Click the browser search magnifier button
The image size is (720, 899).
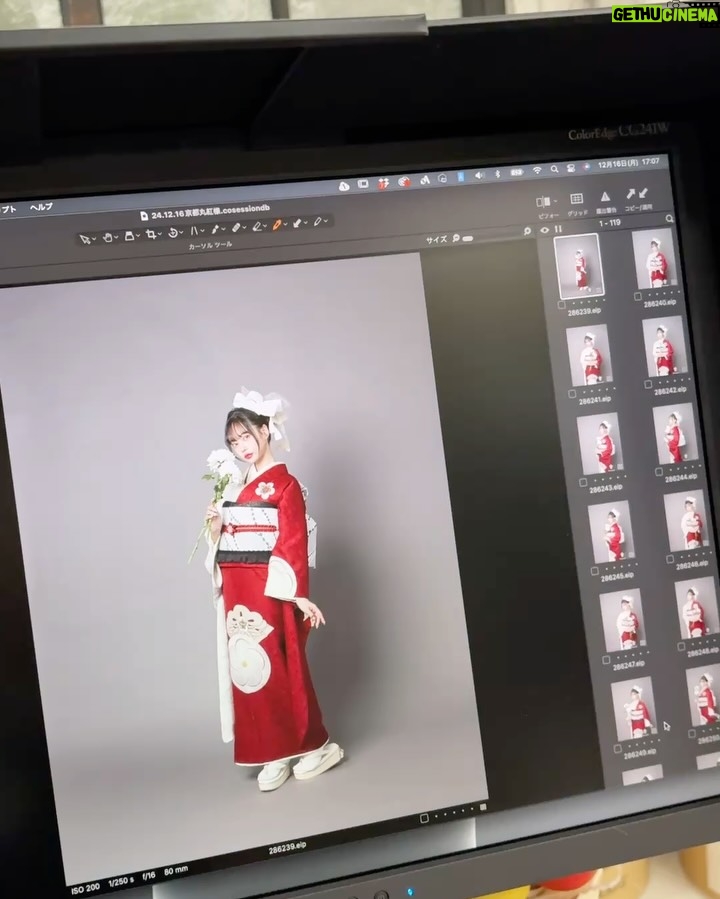coord(670,218)
